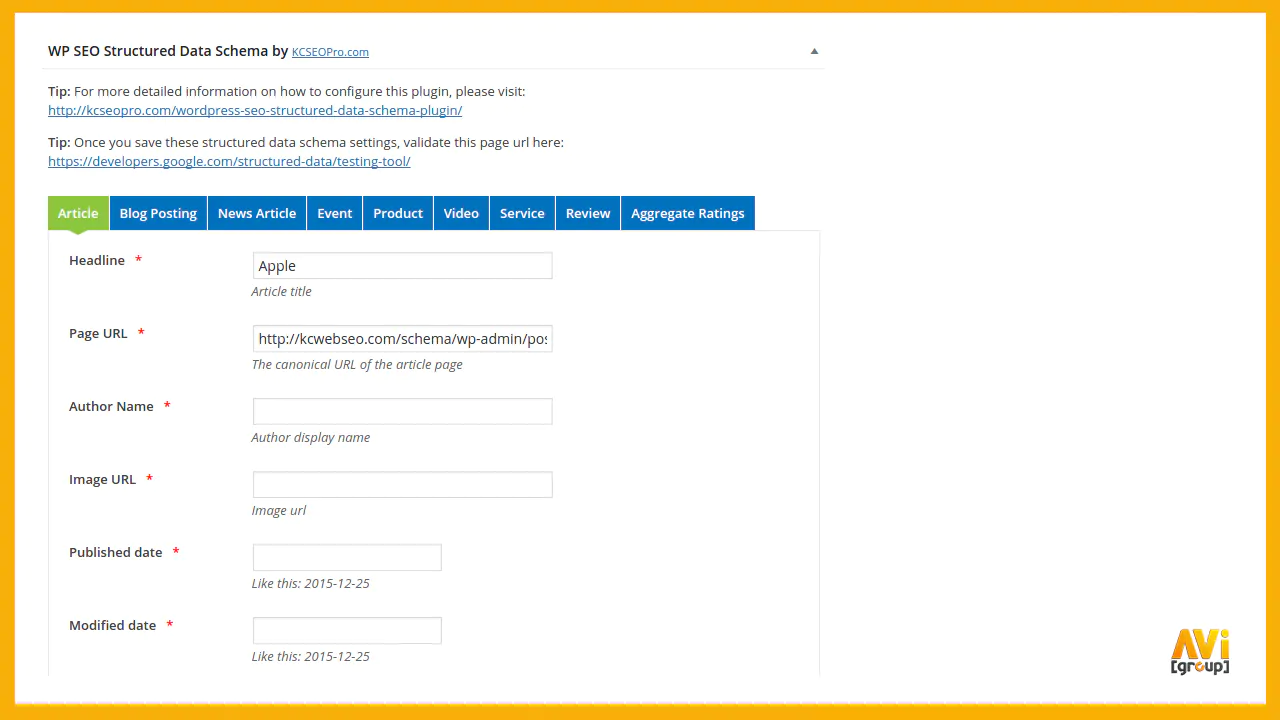Focus the Image URL input field
The width and height of the screenshot is (1280, 720).
click(402, 485)
